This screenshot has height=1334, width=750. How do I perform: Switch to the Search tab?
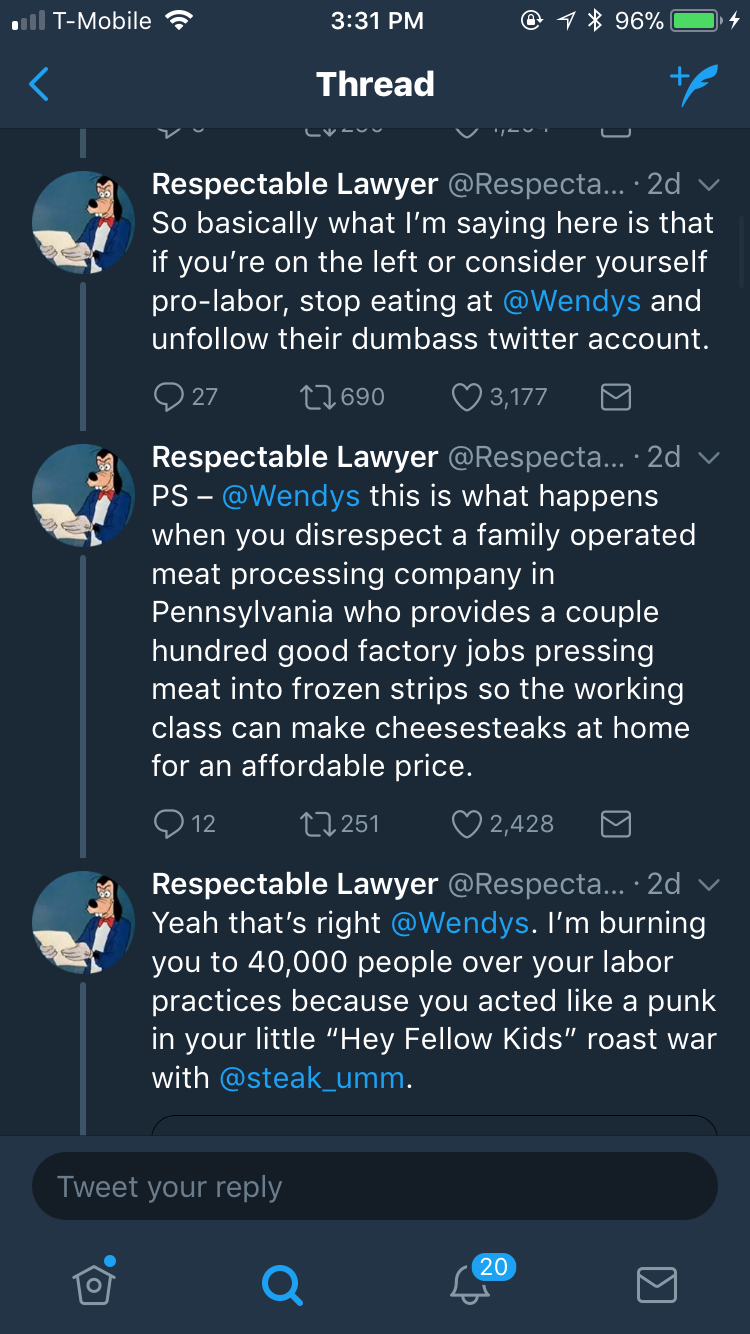coord(281,1284)
